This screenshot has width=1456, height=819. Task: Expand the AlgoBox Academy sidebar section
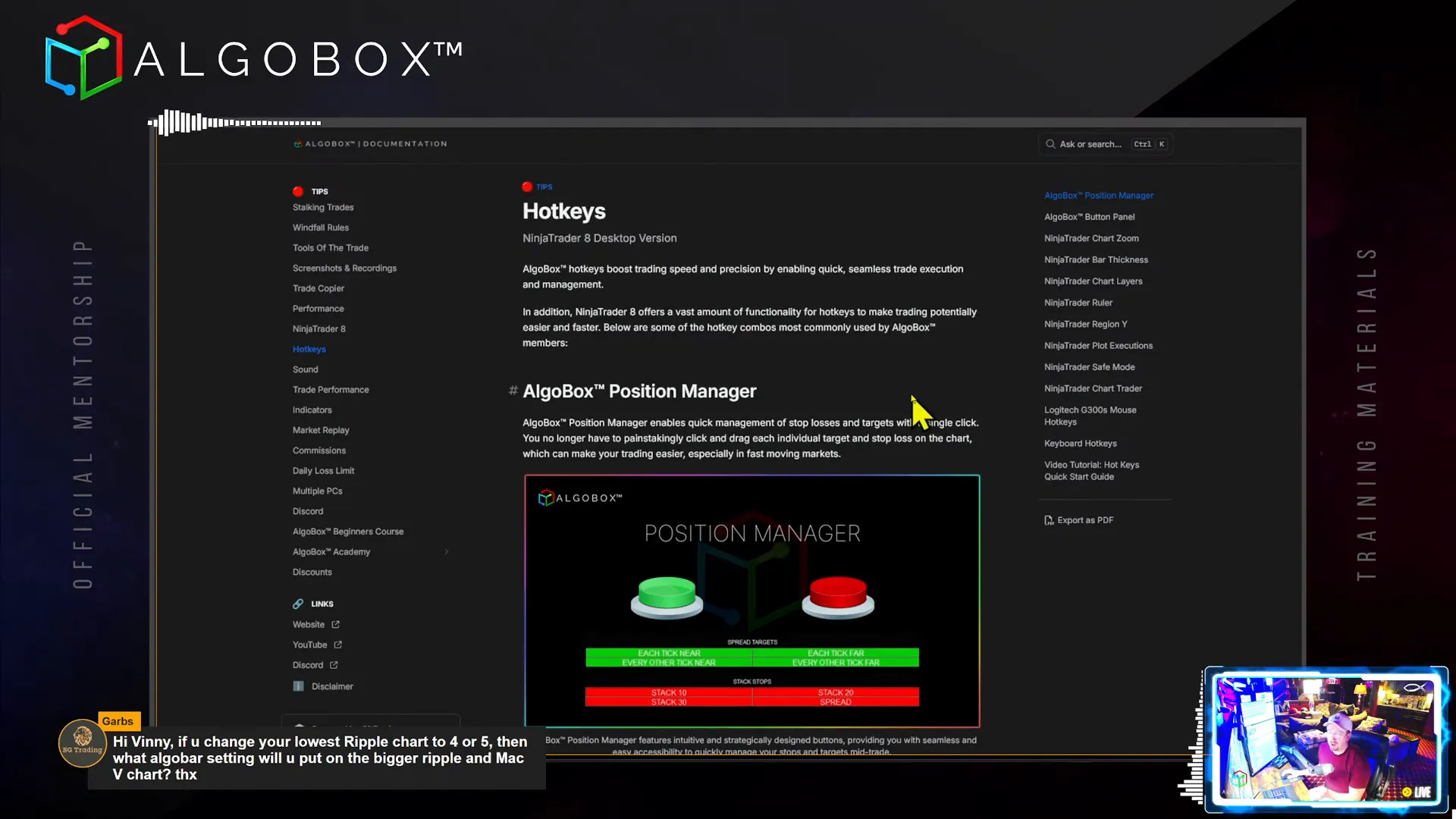447,552
